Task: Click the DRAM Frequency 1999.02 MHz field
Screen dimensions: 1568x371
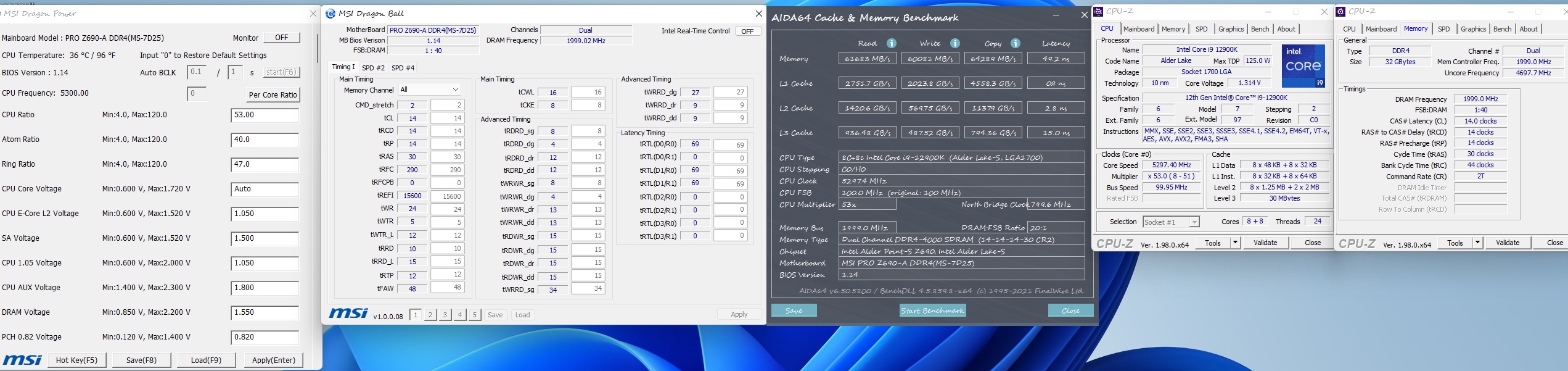Action: [586, 41]
